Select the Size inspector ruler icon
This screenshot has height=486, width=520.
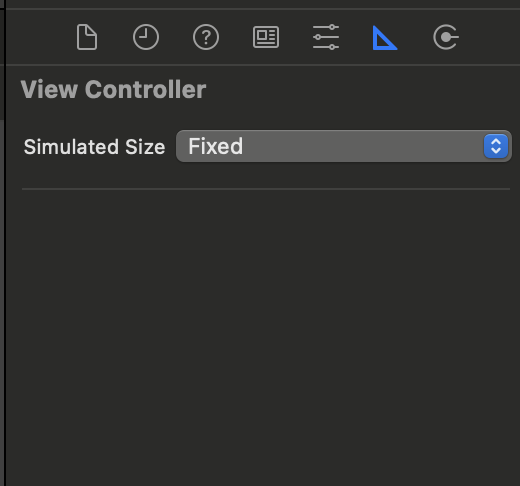pyautogui.click(x=385, y=38)
